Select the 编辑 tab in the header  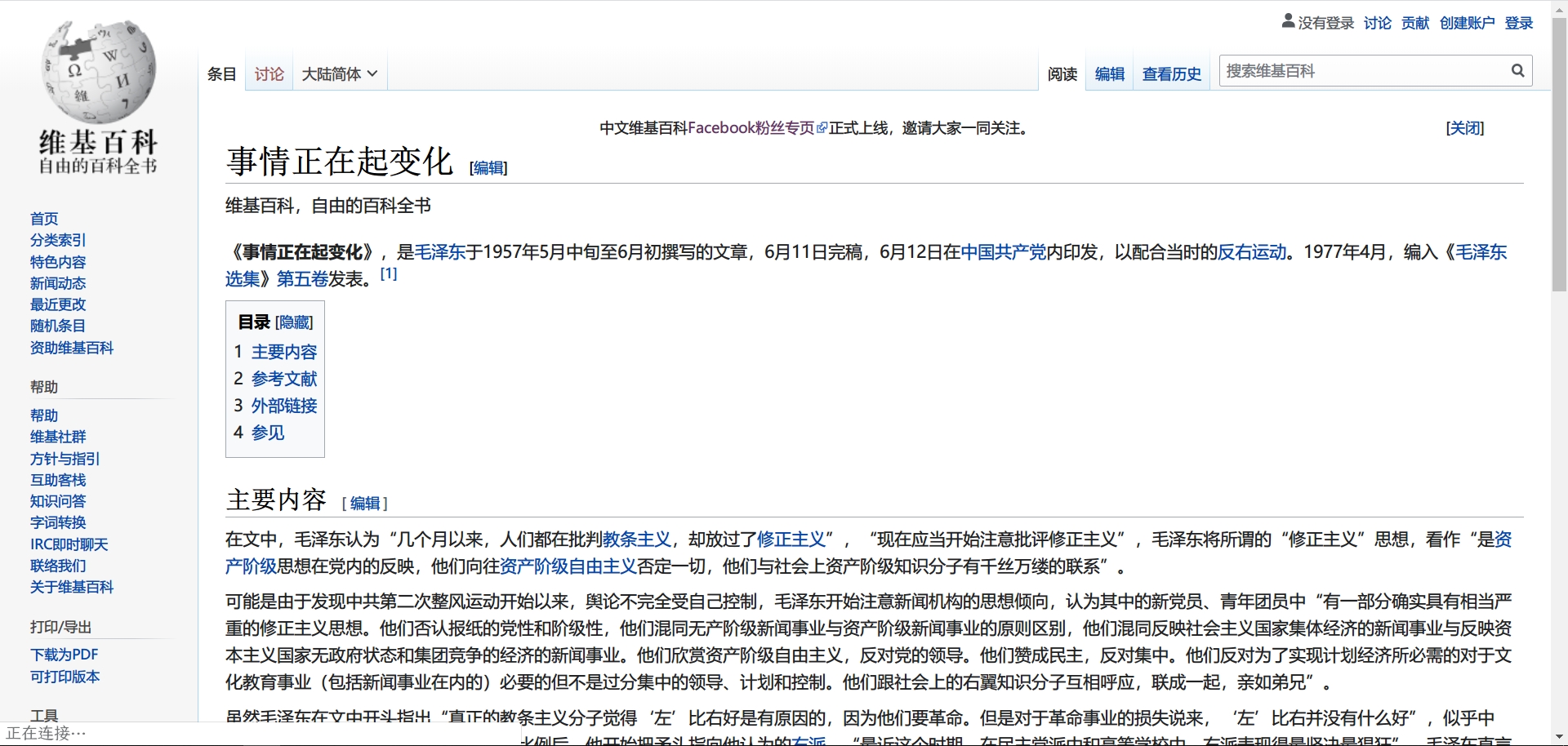(x=1109, y=74)
